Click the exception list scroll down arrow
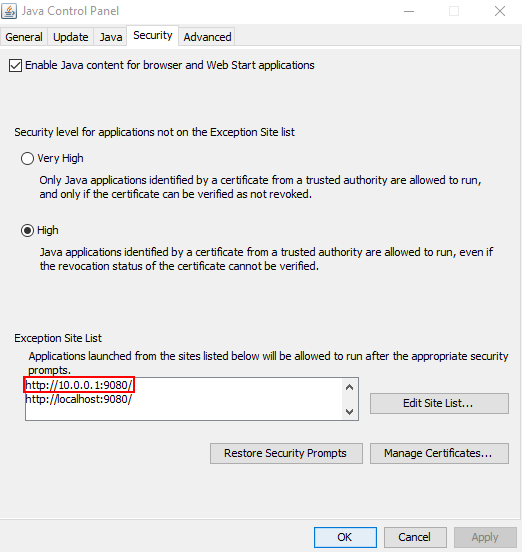Image resolution: width=522 pixels, height=552 pixels. coord(349,411)
